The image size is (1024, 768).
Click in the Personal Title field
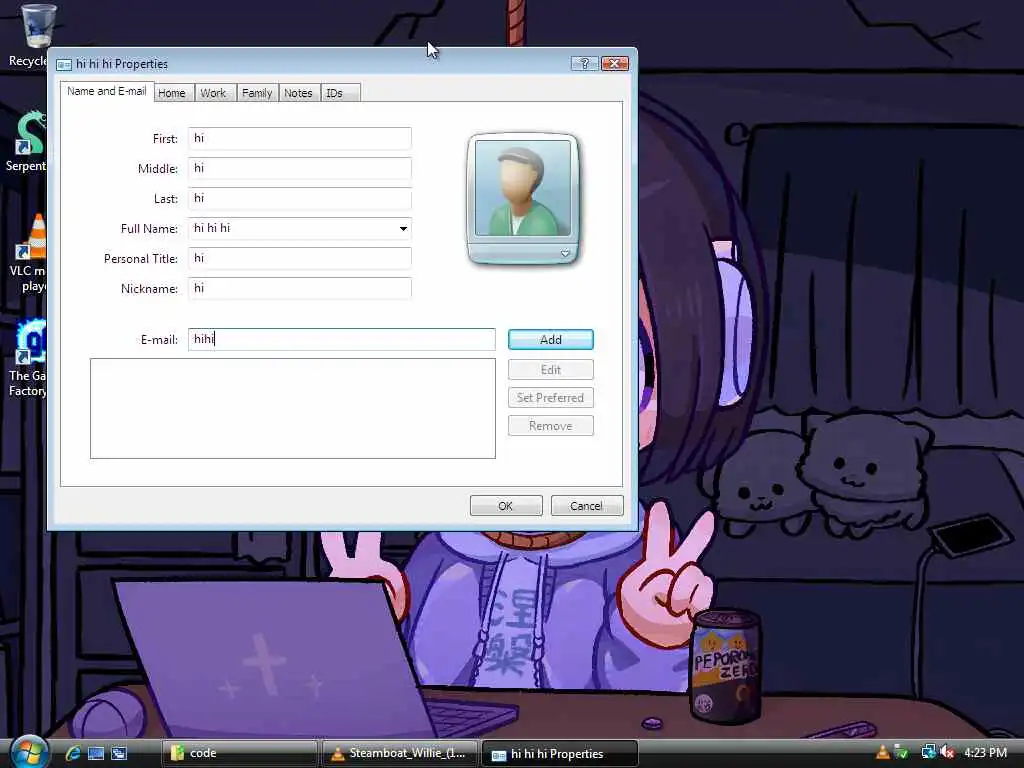(x=300, y=259)
